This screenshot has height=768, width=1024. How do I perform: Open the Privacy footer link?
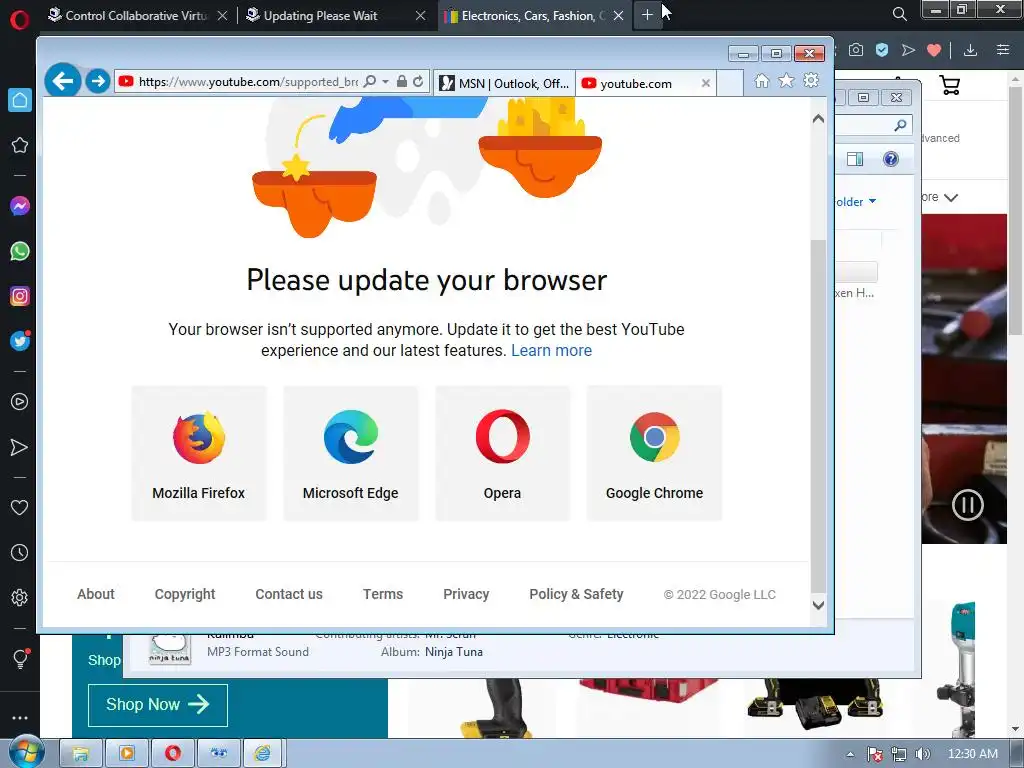coord(466,594)
